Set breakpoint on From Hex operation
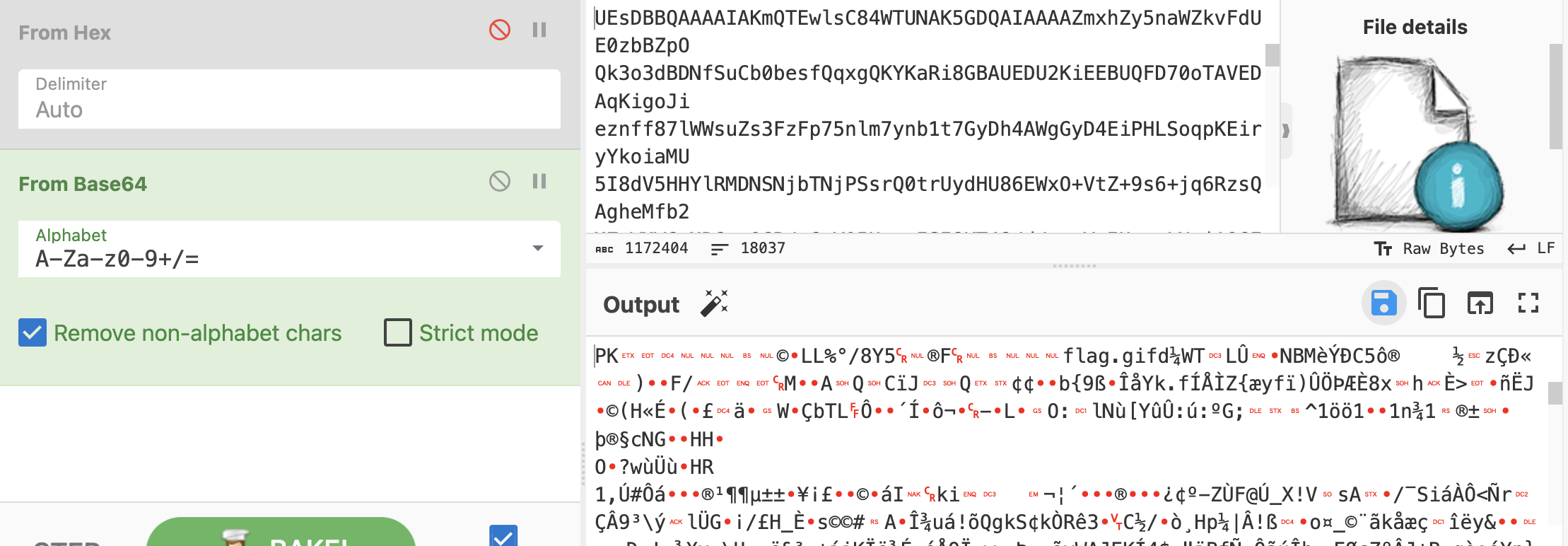This screenshot has height=546, width=1568. coord(539,30)
